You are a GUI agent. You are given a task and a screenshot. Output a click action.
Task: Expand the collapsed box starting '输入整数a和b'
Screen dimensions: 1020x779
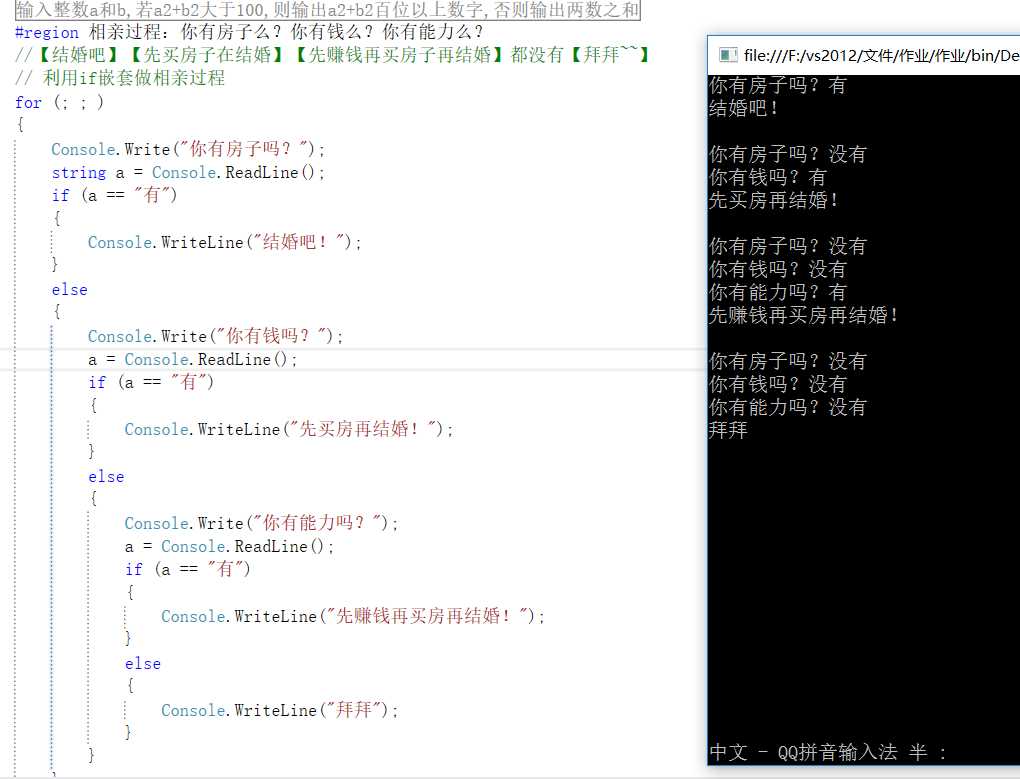pyautogui.click(x=327, y=10)
